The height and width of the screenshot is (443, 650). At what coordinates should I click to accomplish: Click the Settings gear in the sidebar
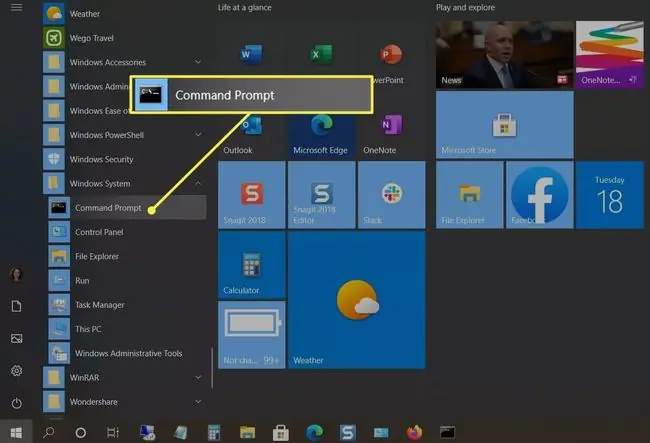click(17, 370)
